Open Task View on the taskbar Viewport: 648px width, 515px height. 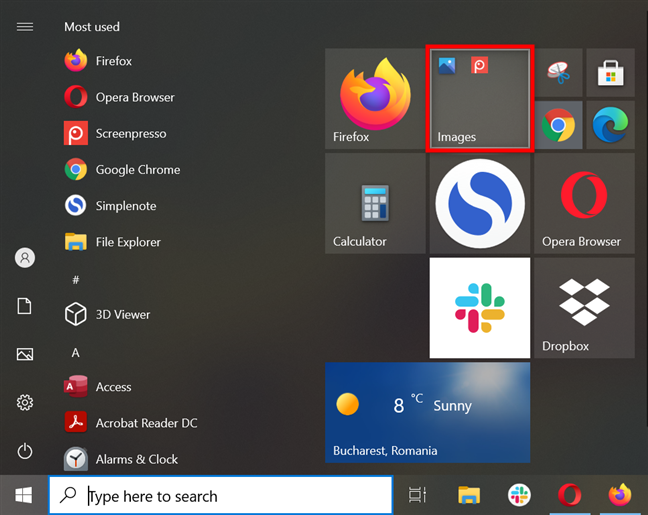pos(417,495)
